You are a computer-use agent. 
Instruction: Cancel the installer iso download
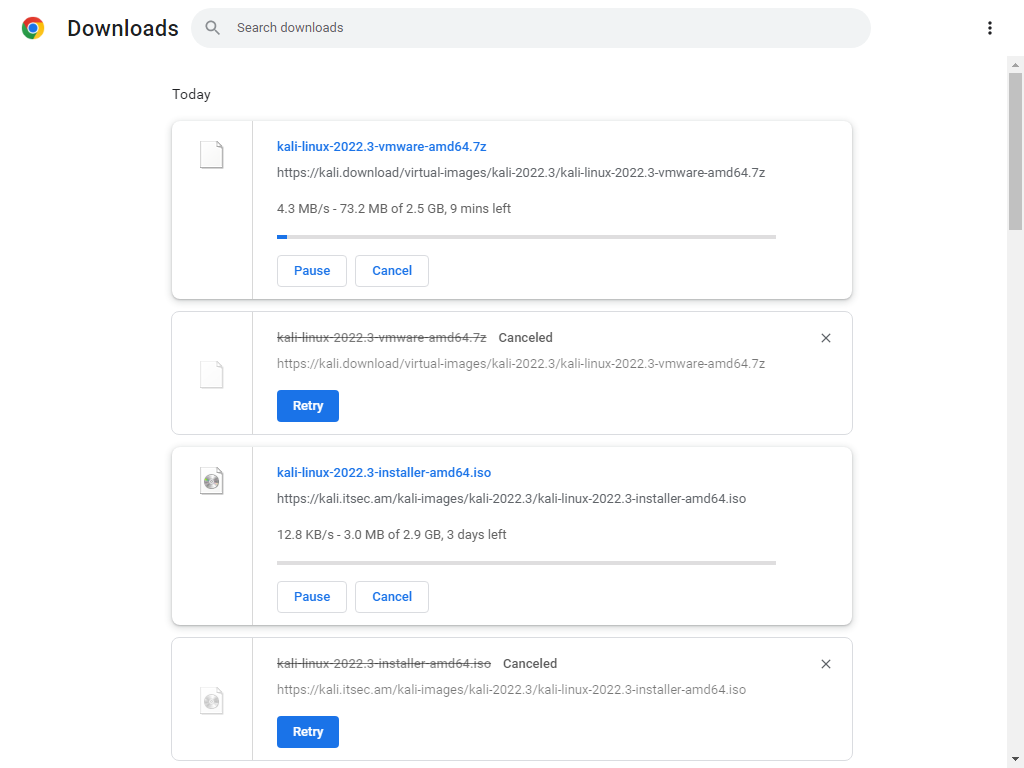click(392, 596)
